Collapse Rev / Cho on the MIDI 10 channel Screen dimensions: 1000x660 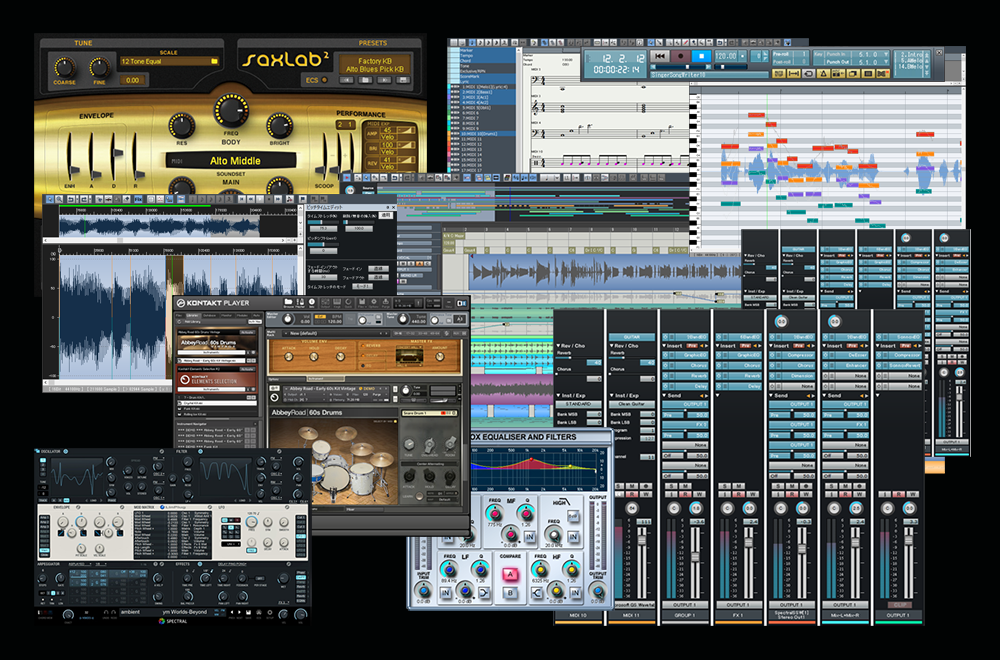point(558,346)
